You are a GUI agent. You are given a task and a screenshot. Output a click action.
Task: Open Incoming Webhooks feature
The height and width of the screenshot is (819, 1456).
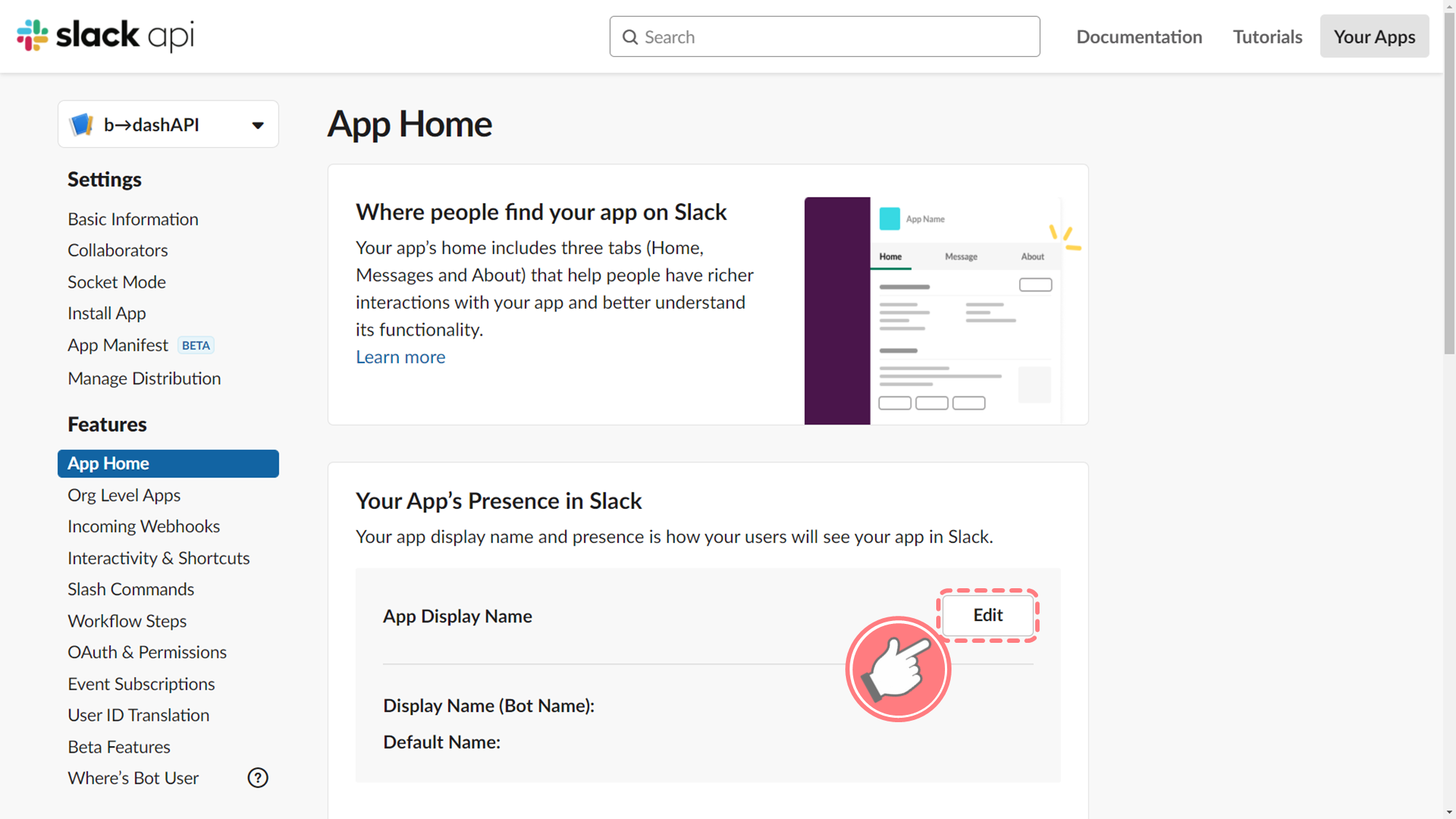pyautogui.click(x=143, y=526)
